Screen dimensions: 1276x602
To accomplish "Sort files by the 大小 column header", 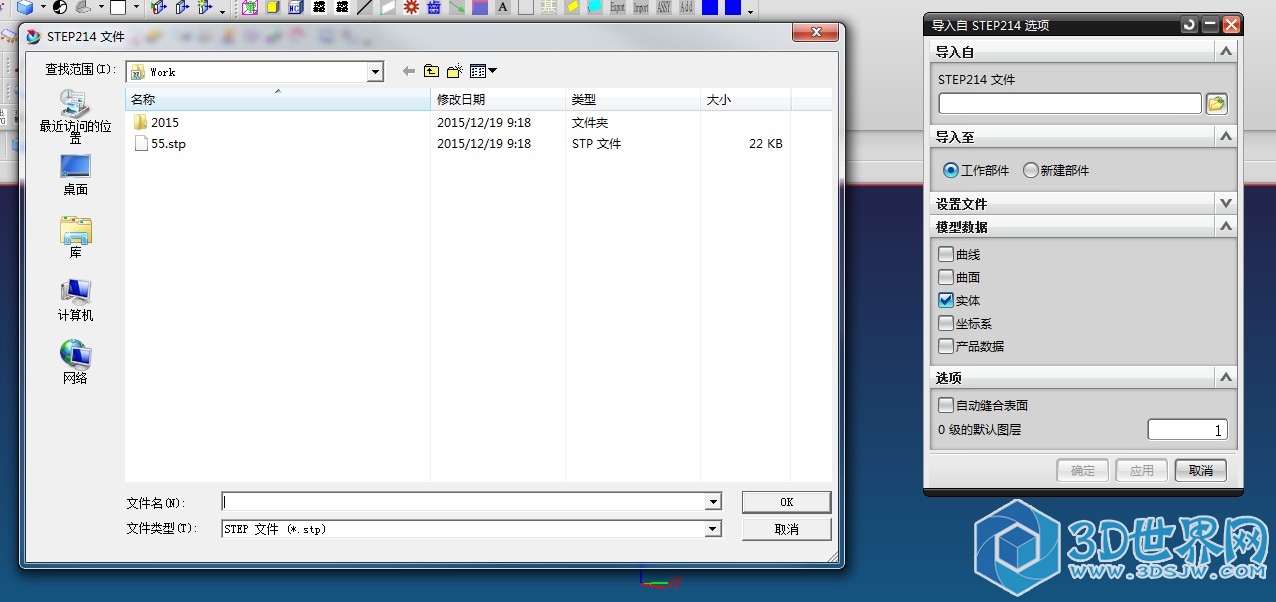I will pyautogui.click(x=745, y=100).
